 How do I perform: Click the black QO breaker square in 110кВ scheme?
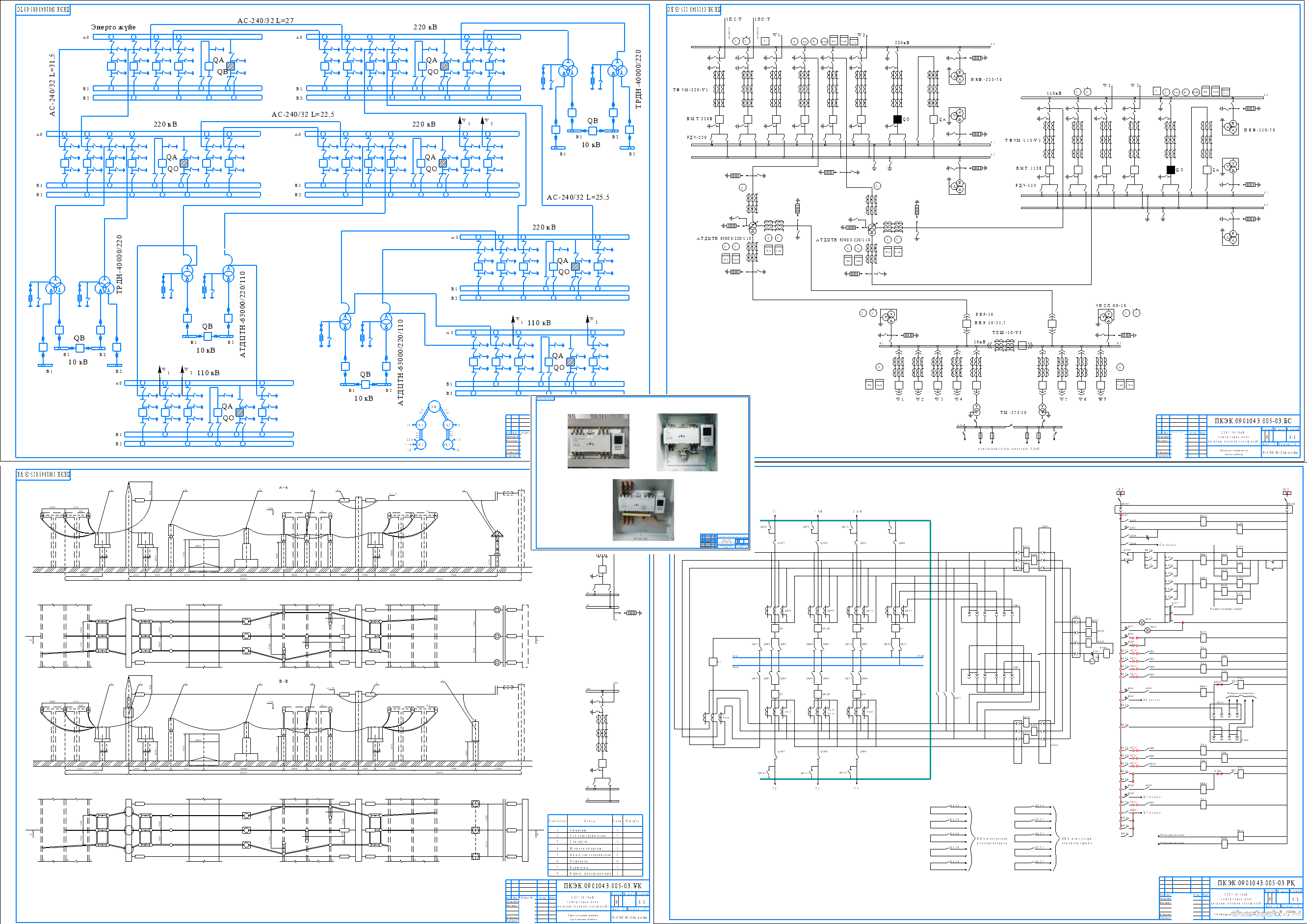click(1171, 170)
